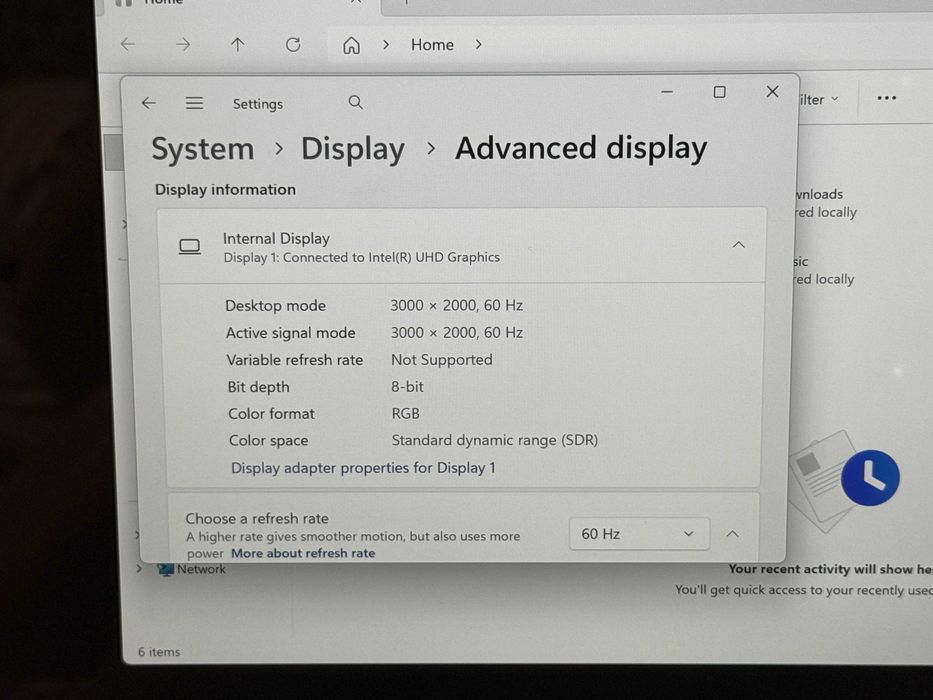
Task: Collapse the Internal Display section
Action: point(738,245)
